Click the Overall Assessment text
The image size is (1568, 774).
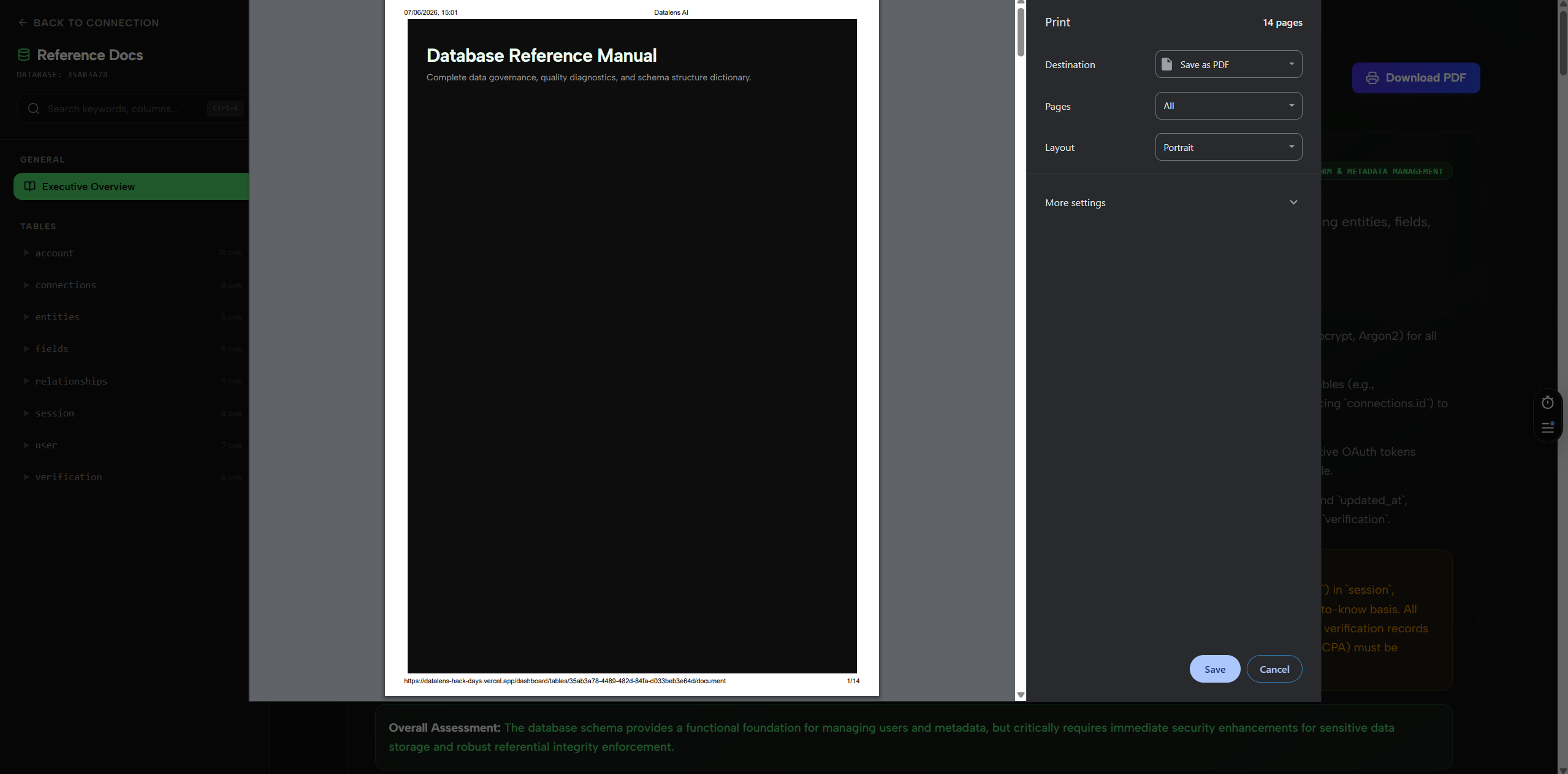pyautogui.click(x=444, y=728)
